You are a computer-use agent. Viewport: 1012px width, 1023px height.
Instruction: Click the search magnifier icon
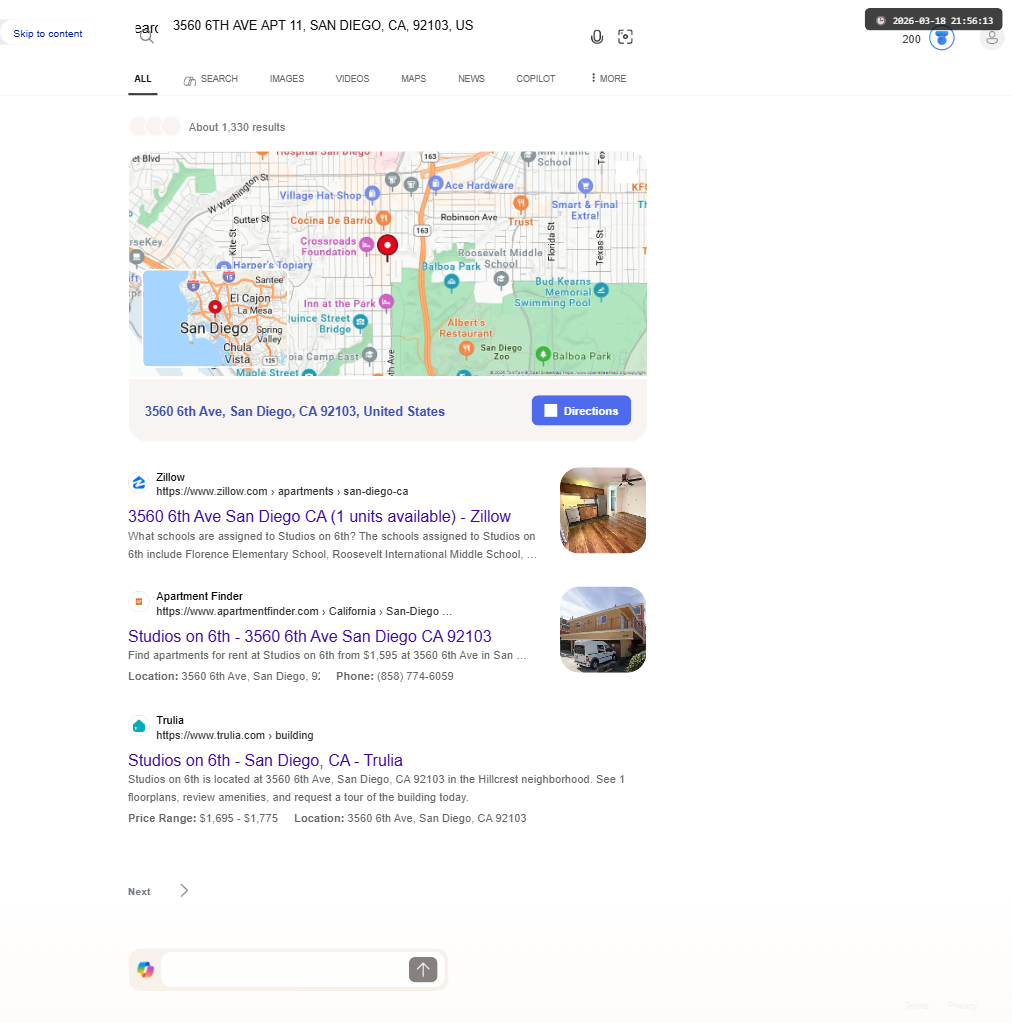coord(146,37)
